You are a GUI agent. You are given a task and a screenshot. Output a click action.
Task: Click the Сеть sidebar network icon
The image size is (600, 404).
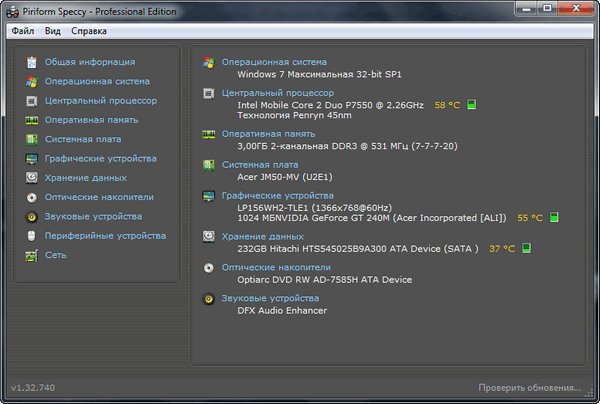pyautogui.click(x=31, y=255)
